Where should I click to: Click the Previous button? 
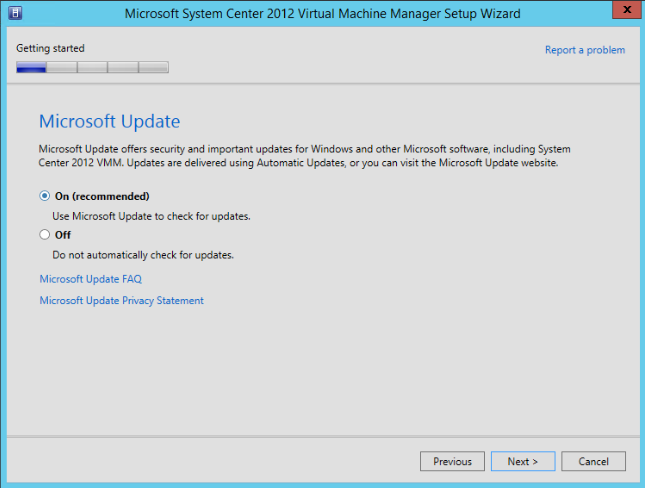[x=452, y=461]
